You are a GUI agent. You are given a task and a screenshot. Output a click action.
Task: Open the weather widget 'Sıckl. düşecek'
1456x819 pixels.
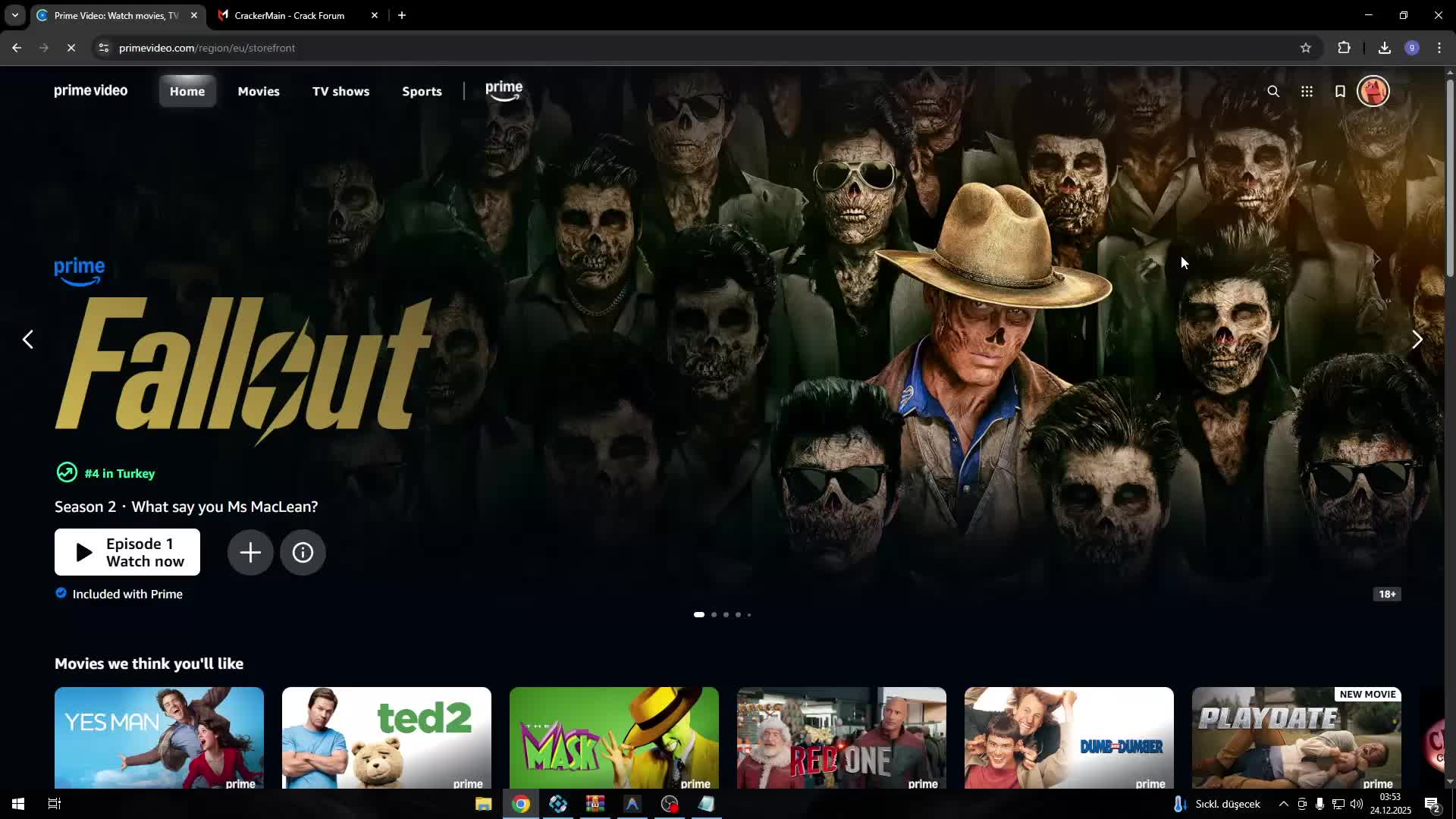(1217, 804)
